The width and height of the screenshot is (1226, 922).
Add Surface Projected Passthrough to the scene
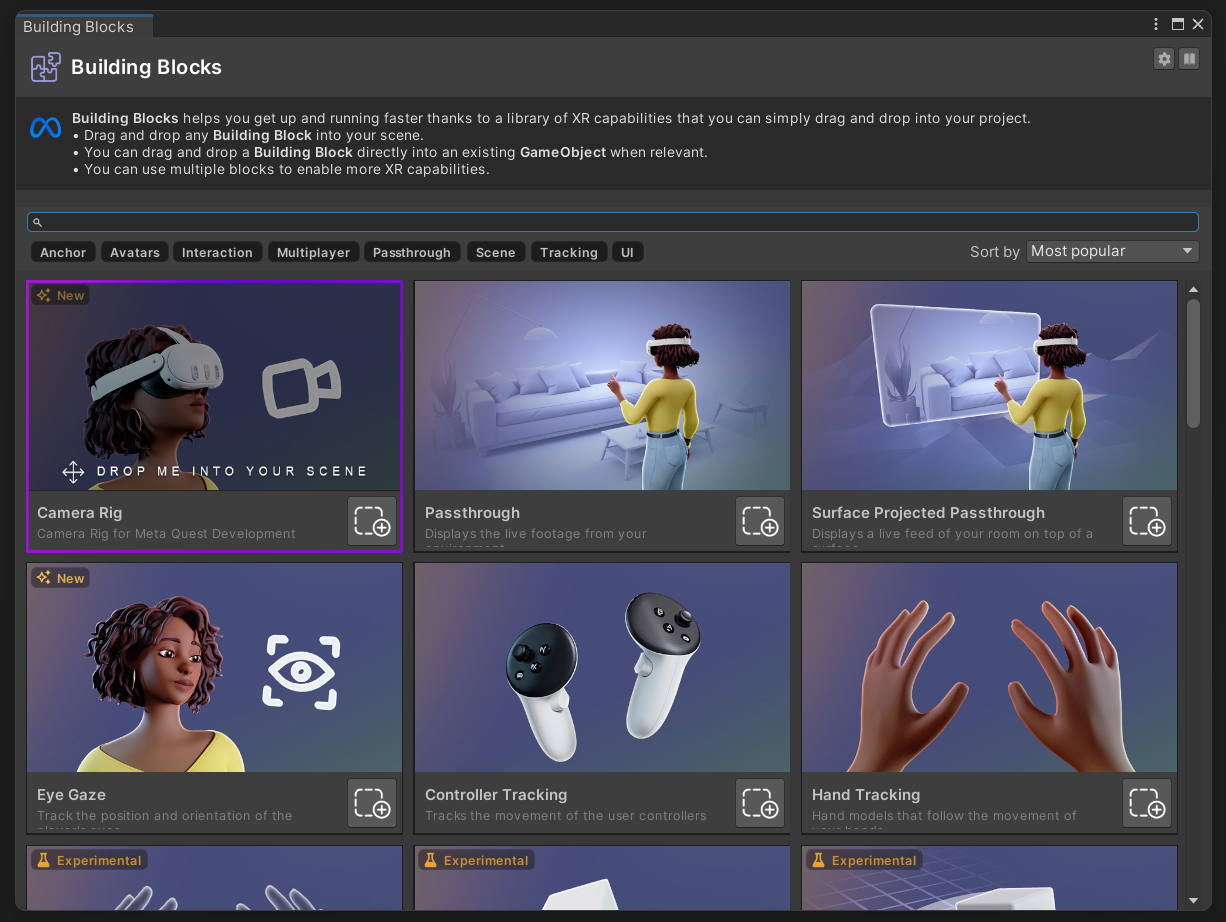pos(1146,521)
